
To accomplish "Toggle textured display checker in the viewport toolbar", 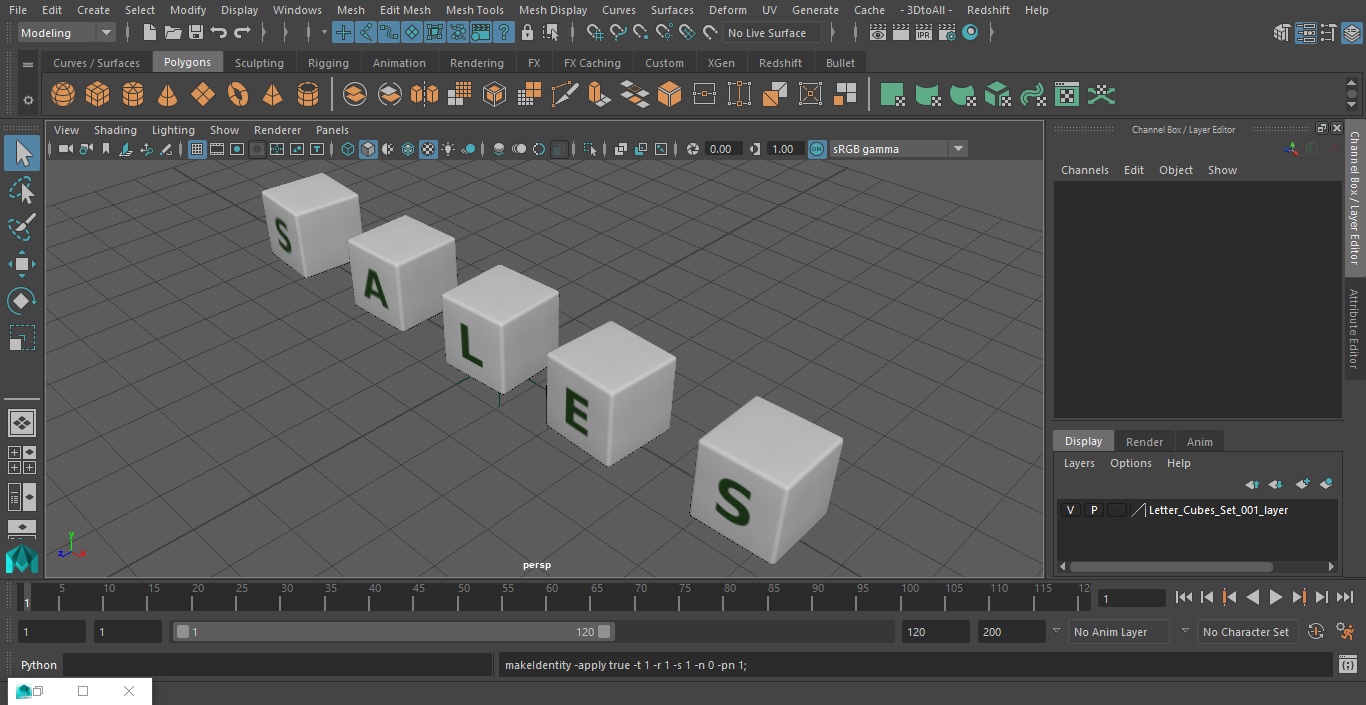I will point(428,149).
